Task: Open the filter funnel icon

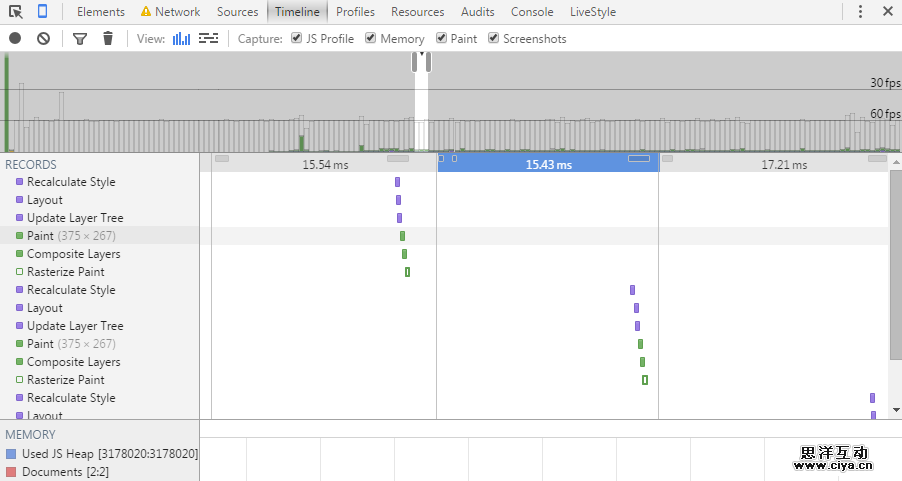Action: pos(80,39)
